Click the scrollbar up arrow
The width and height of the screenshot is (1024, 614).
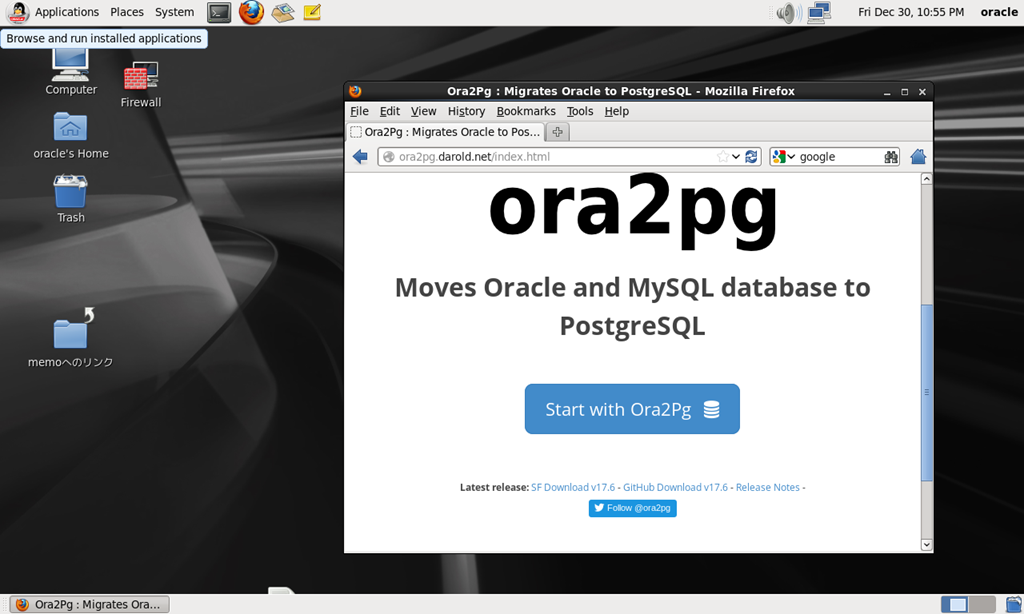[x=926, y=179]
